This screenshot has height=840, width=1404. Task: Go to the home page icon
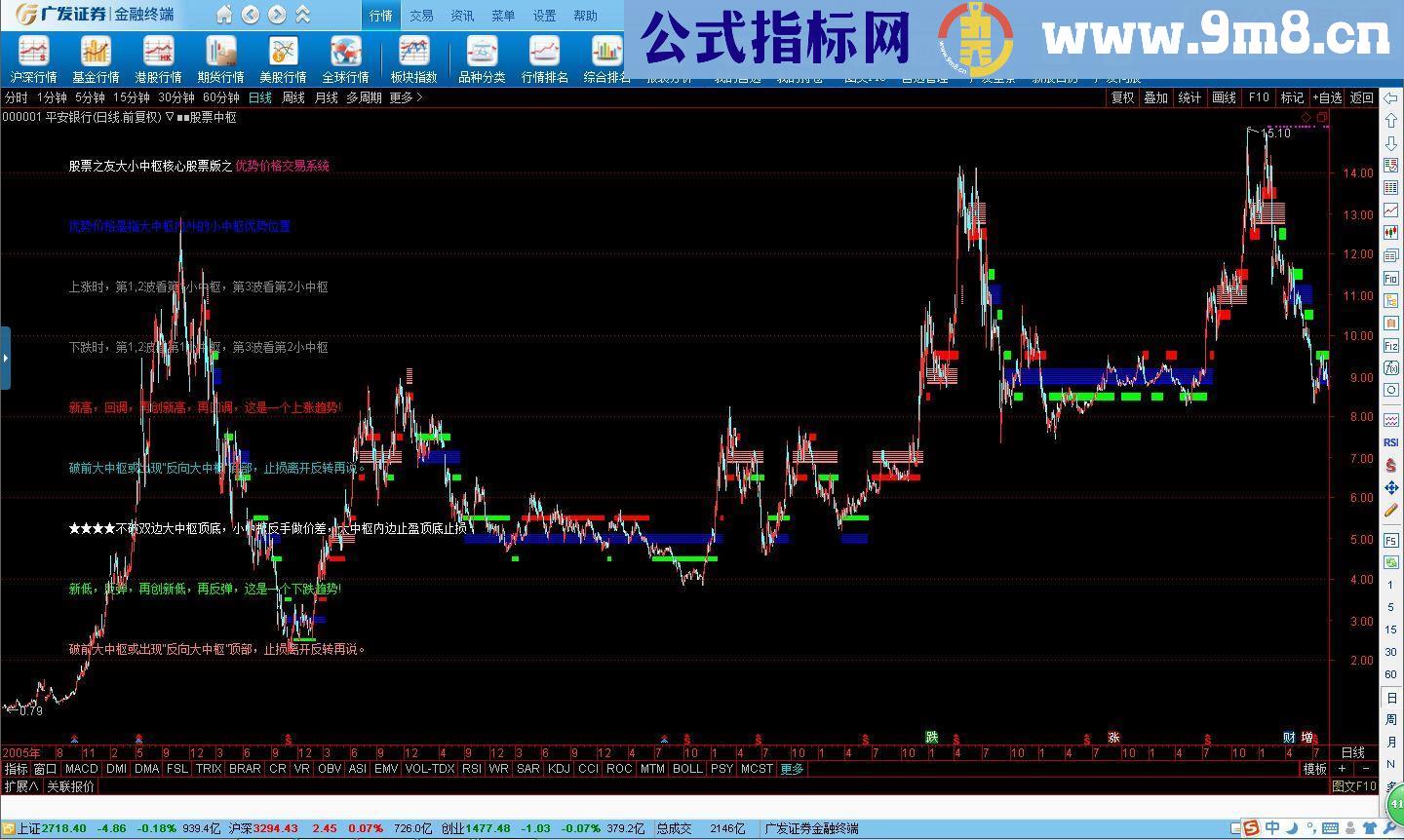(x=224, y=15)
